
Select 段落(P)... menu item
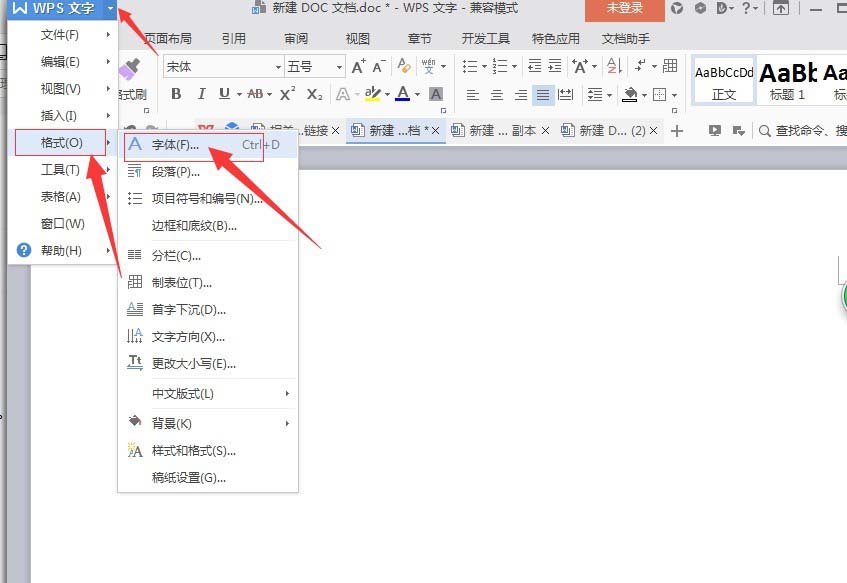click(208, 172)
